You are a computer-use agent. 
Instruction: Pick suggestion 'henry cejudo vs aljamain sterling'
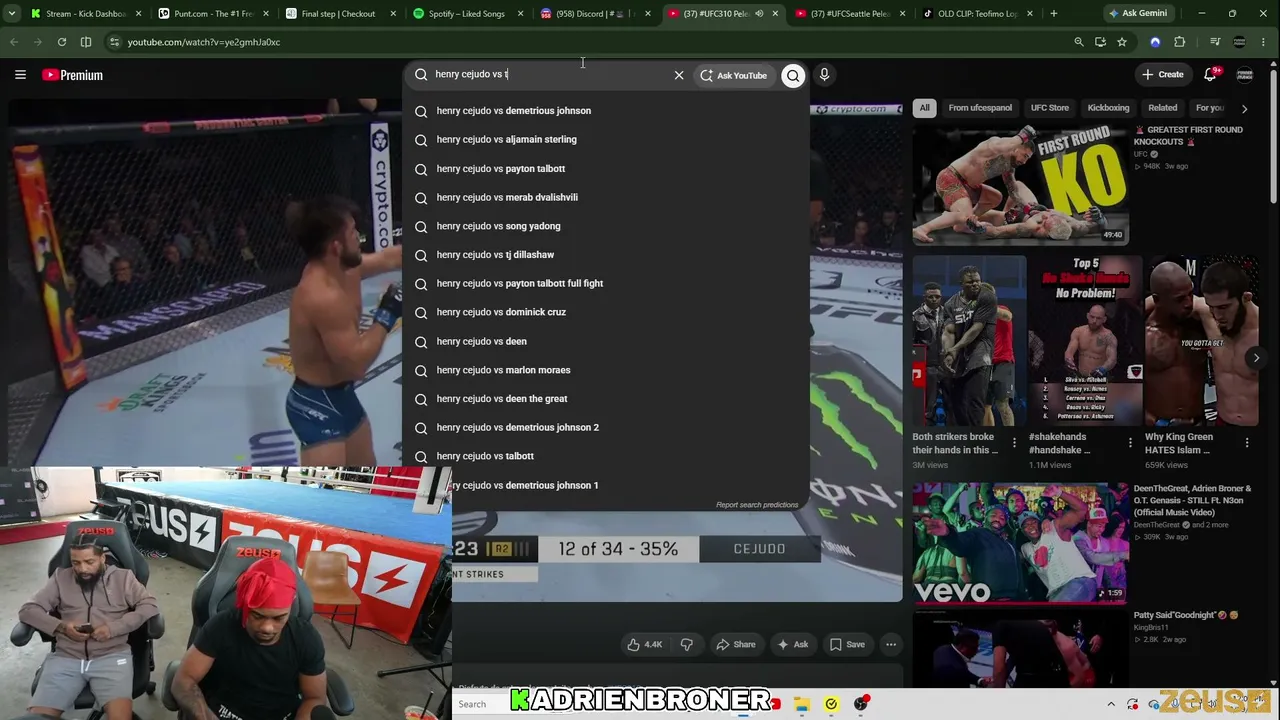tap(606, 140)
